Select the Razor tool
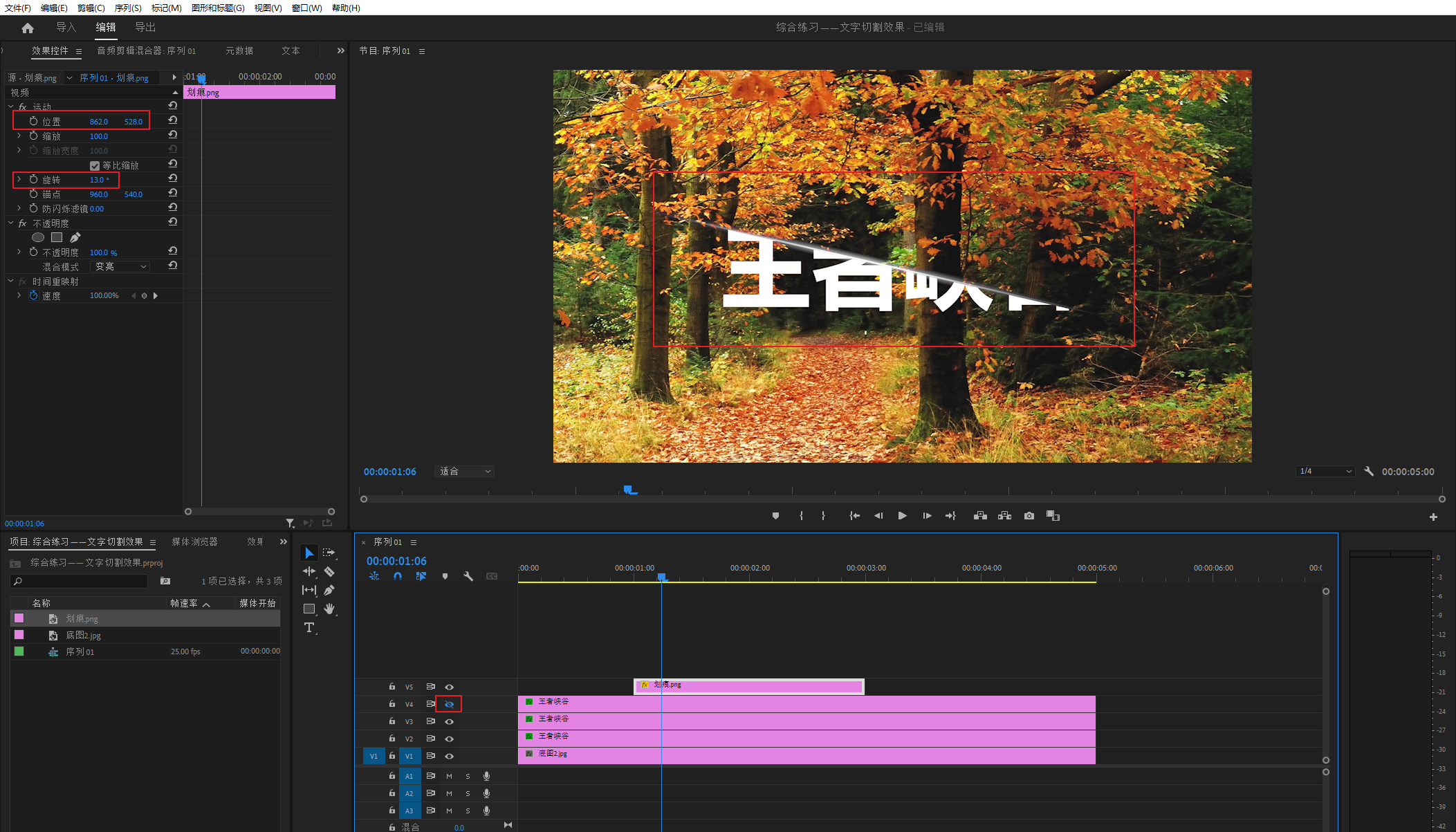The width and height of the screenshot is (1456, 832). [329, 571]
